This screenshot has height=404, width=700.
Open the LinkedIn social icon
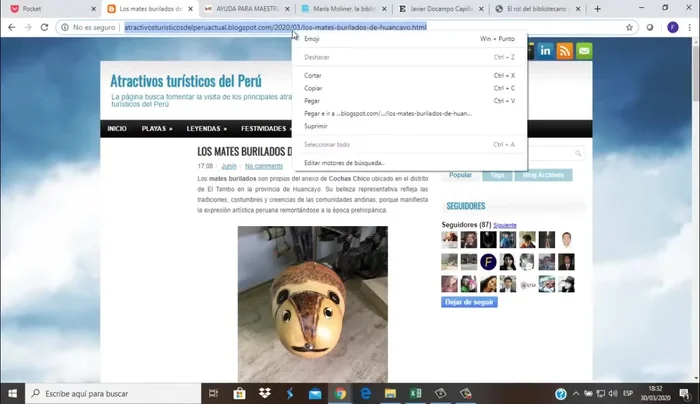pos(545,50)
